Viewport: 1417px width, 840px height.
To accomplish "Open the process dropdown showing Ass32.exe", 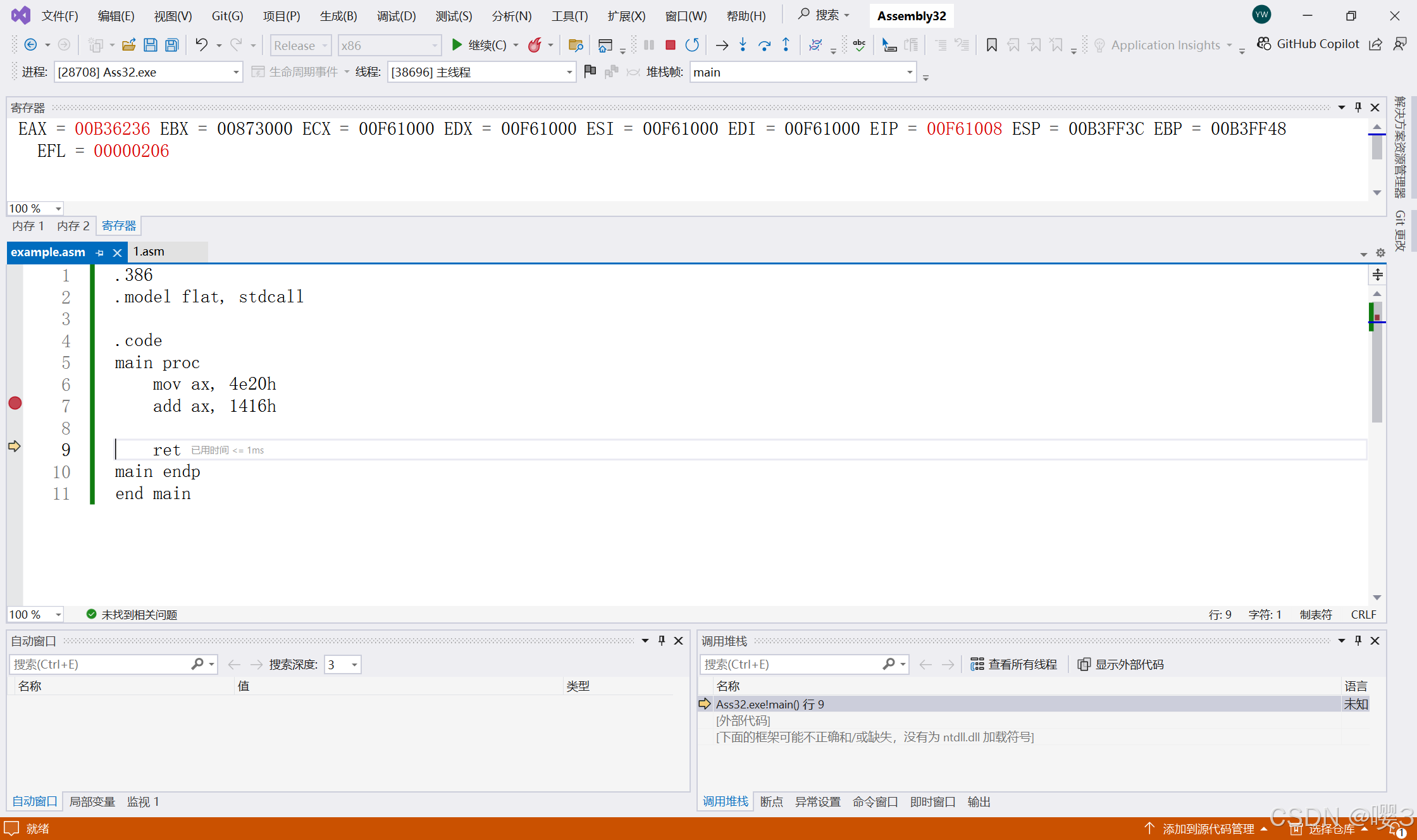I will pyautogui.click(x=236, y=72).
